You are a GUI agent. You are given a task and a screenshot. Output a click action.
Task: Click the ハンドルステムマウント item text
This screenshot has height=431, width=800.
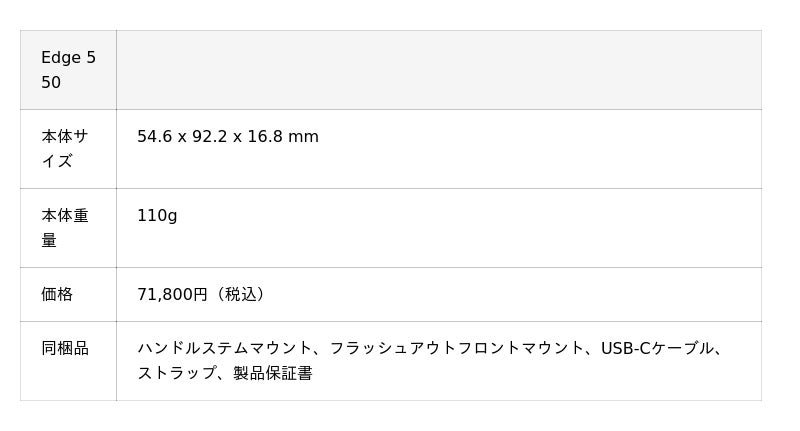pos(224,349)
